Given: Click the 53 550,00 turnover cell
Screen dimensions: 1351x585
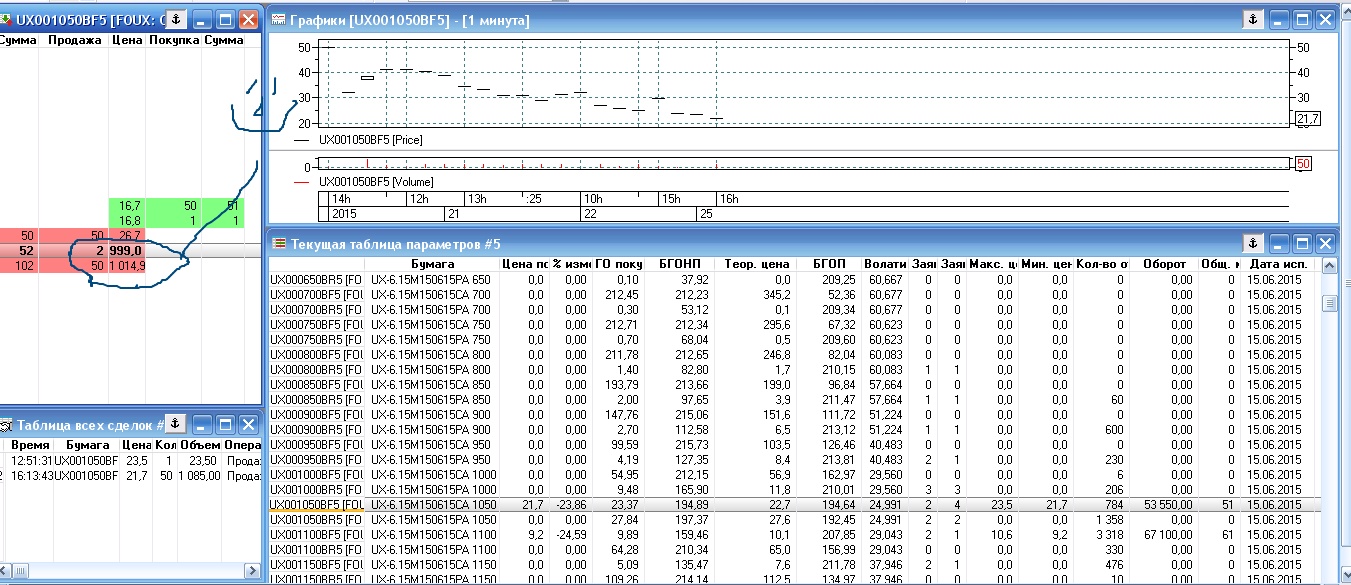Looking at the screenshot, I should (x=1166, y=505).
